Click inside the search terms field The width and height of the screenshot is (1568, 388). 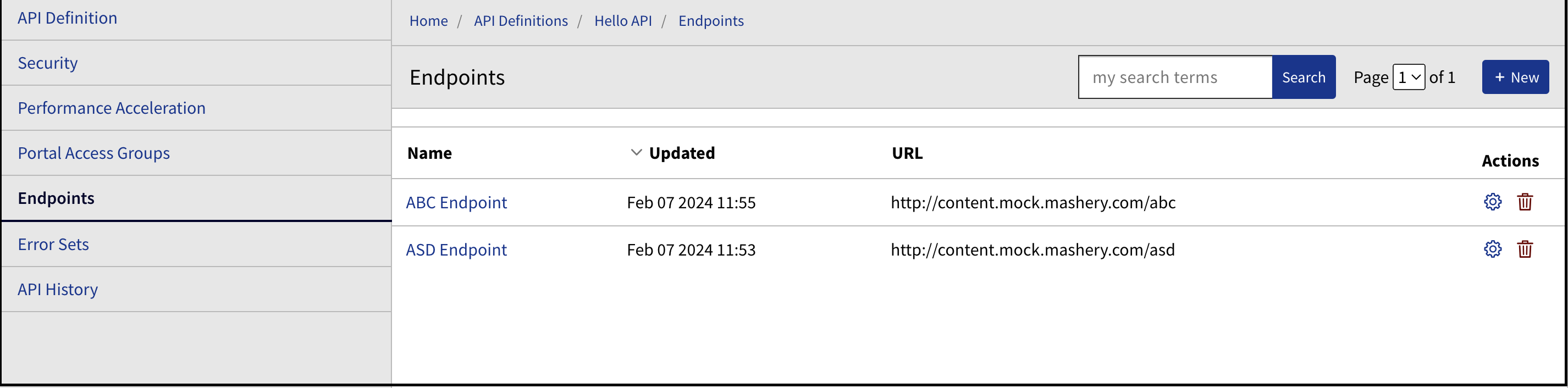pos(1175,76)
